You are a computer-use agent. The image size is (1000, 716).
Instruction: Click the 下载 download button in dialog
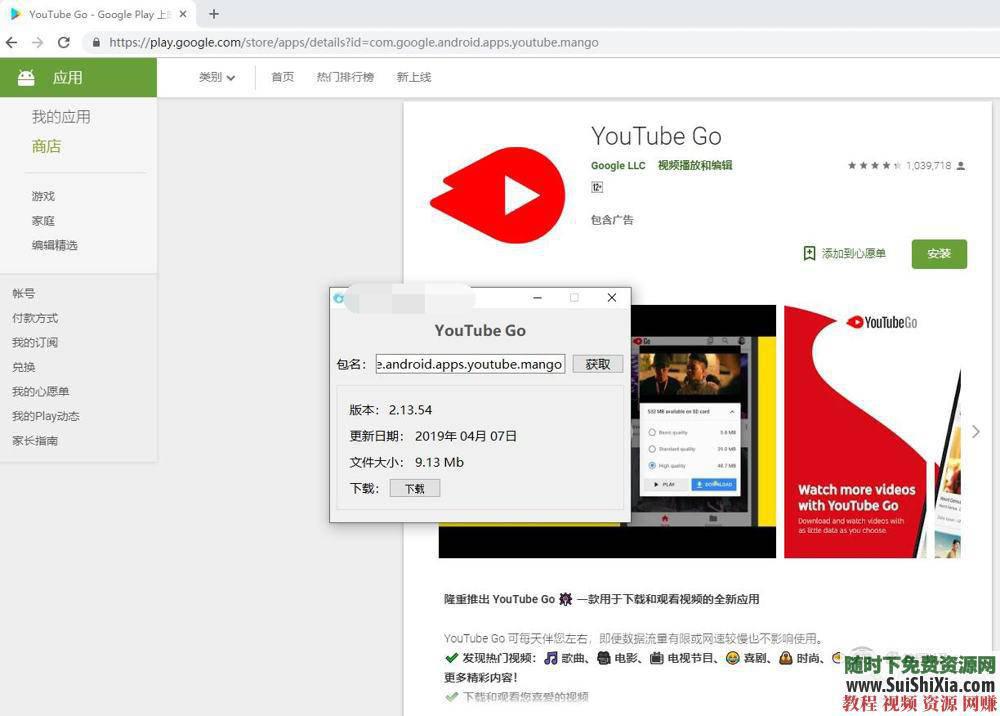tap(415, 488)
